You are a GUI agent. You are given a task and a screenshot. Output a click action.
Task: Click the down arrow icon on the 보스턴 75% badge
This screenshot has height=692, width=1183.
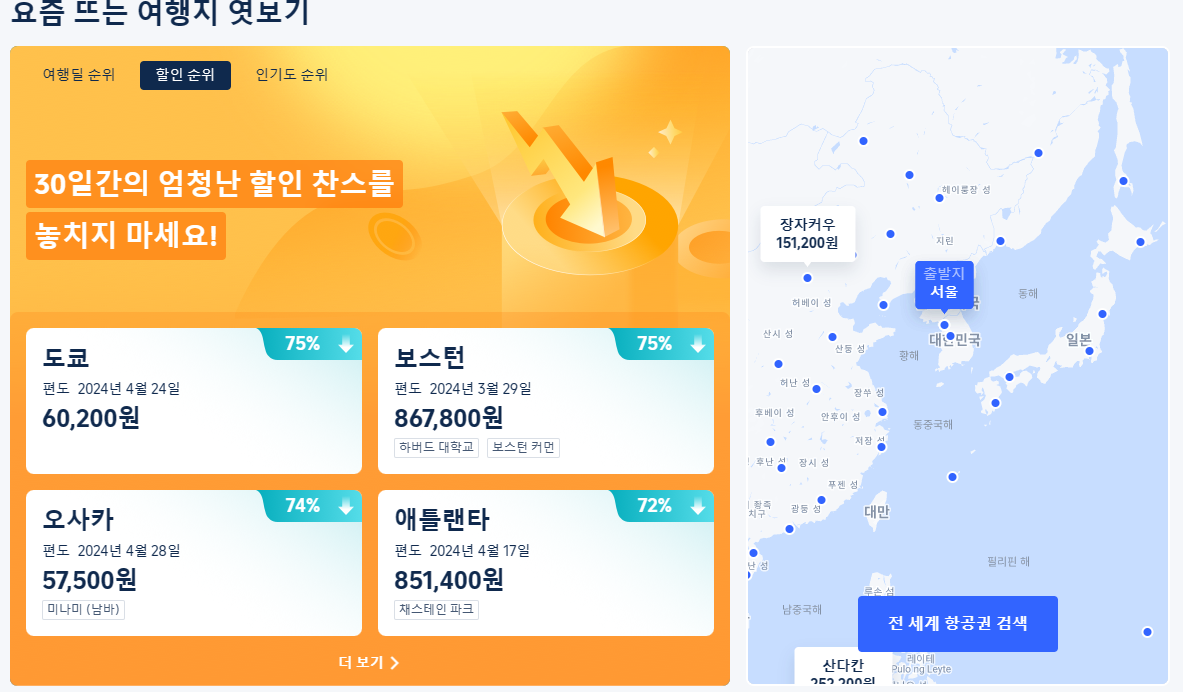pos(697,344)
